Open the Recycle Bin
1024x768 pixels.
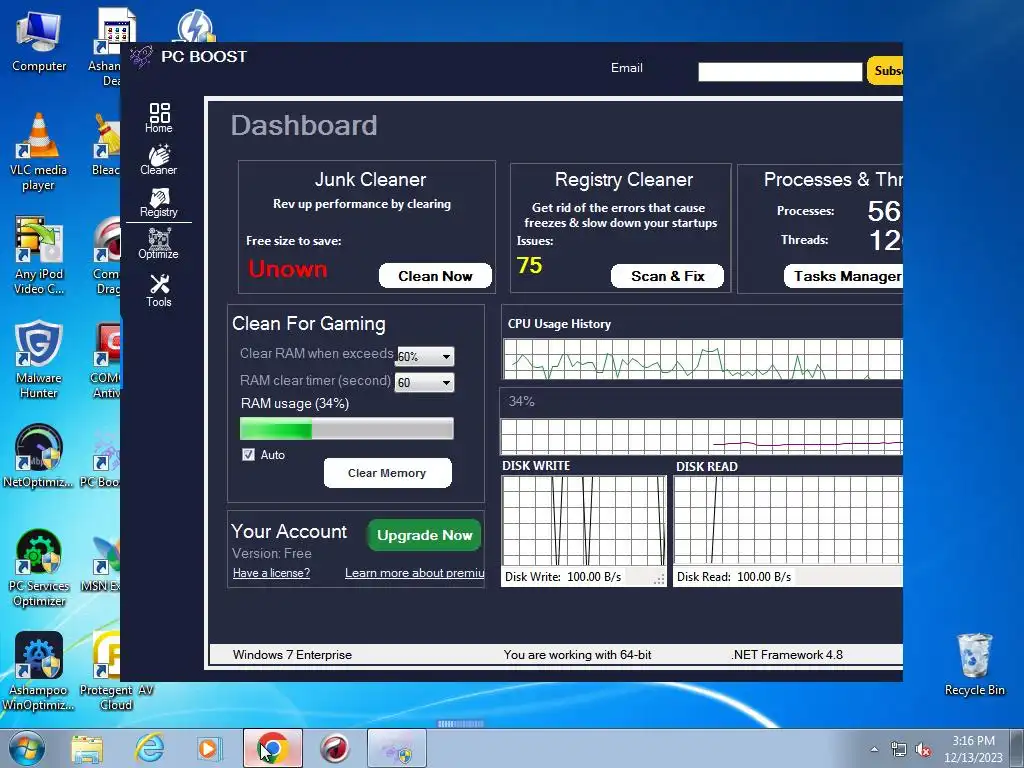point(974,665)
